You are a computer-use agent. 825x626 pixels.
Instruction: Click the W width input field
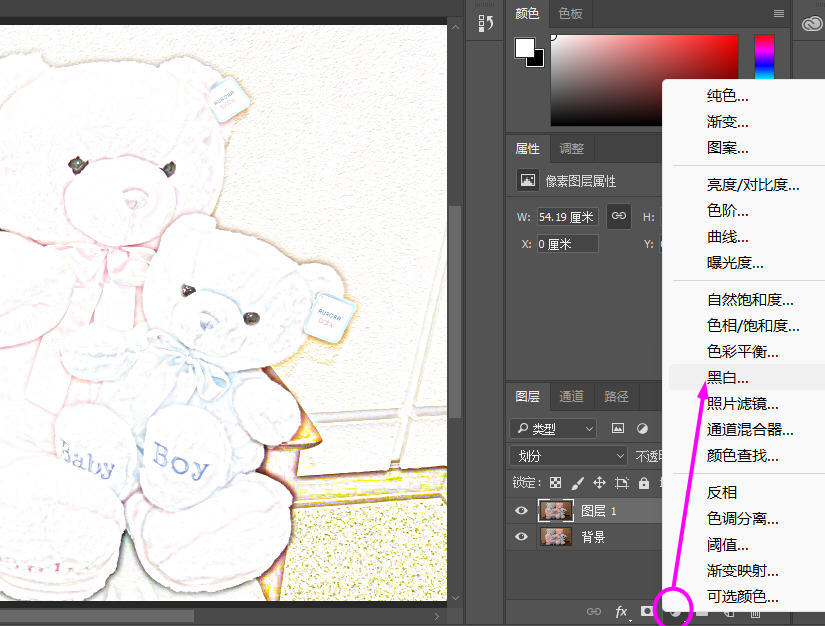pos(567,217)
